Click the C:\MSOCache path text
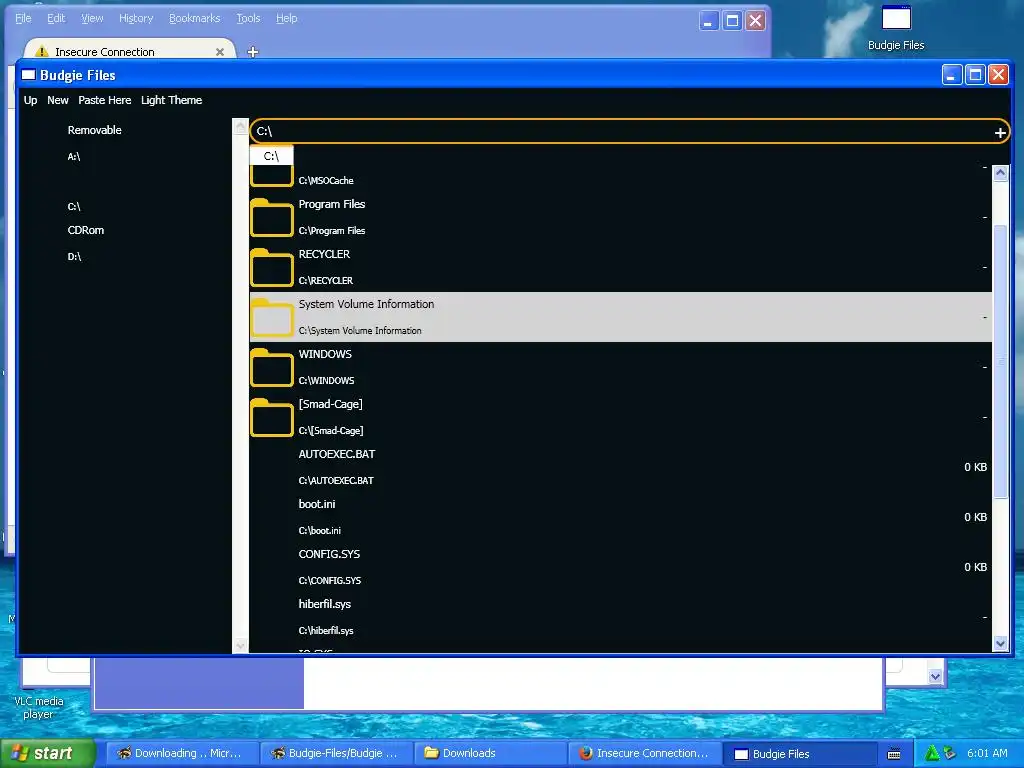This screenshot has height=768, width=1024. click(326, 180)
